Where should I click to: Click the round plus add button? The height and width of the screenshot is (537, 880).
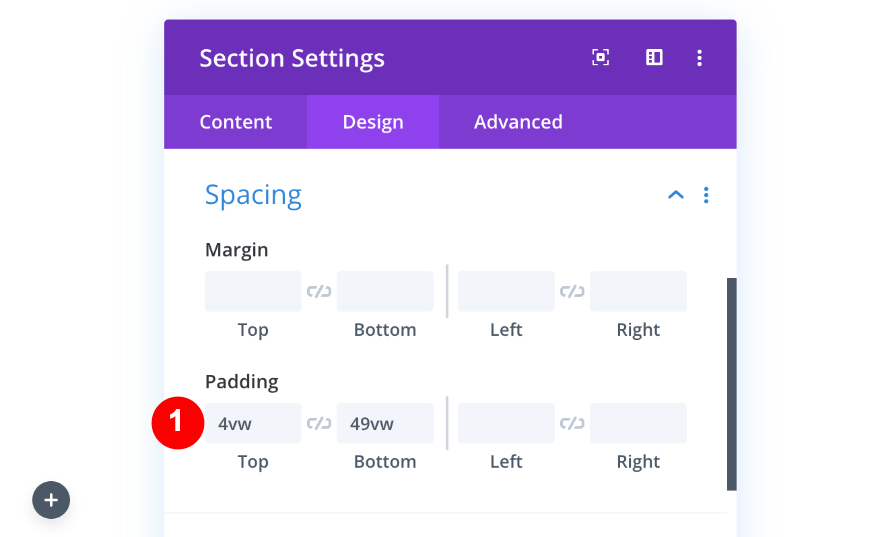click(x=51, y=500)
